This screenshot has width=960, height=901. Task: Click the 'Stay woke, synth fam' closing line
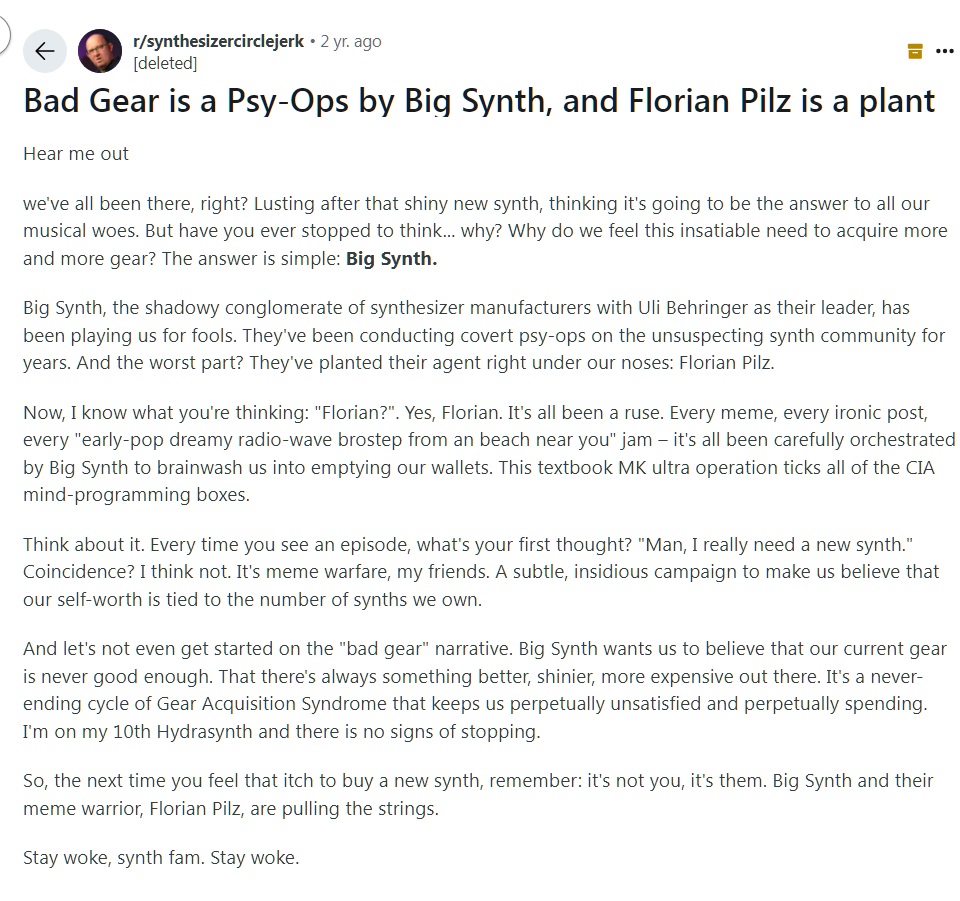pyautogui.click(x=161, y=858)
